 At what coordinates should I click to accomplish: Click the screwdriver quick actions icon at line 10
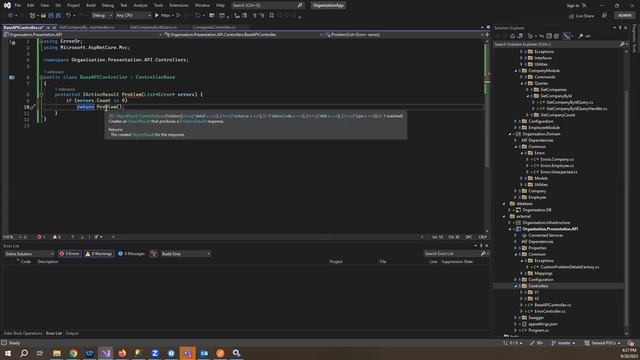pyautogui.click(x=33, y=107)
